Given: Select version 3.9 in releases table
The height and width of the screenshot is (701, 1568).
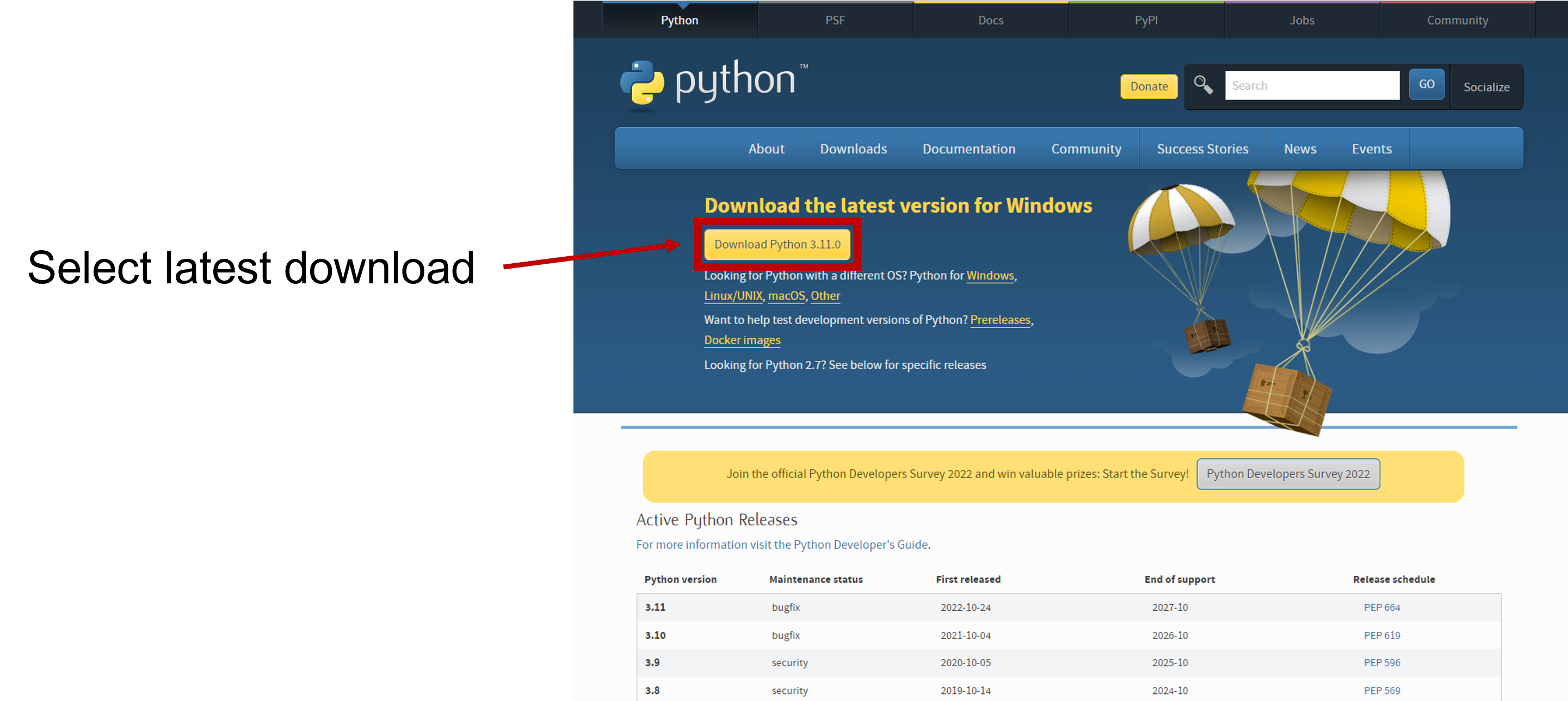Looking at the screenshot, I should (652, 663).
